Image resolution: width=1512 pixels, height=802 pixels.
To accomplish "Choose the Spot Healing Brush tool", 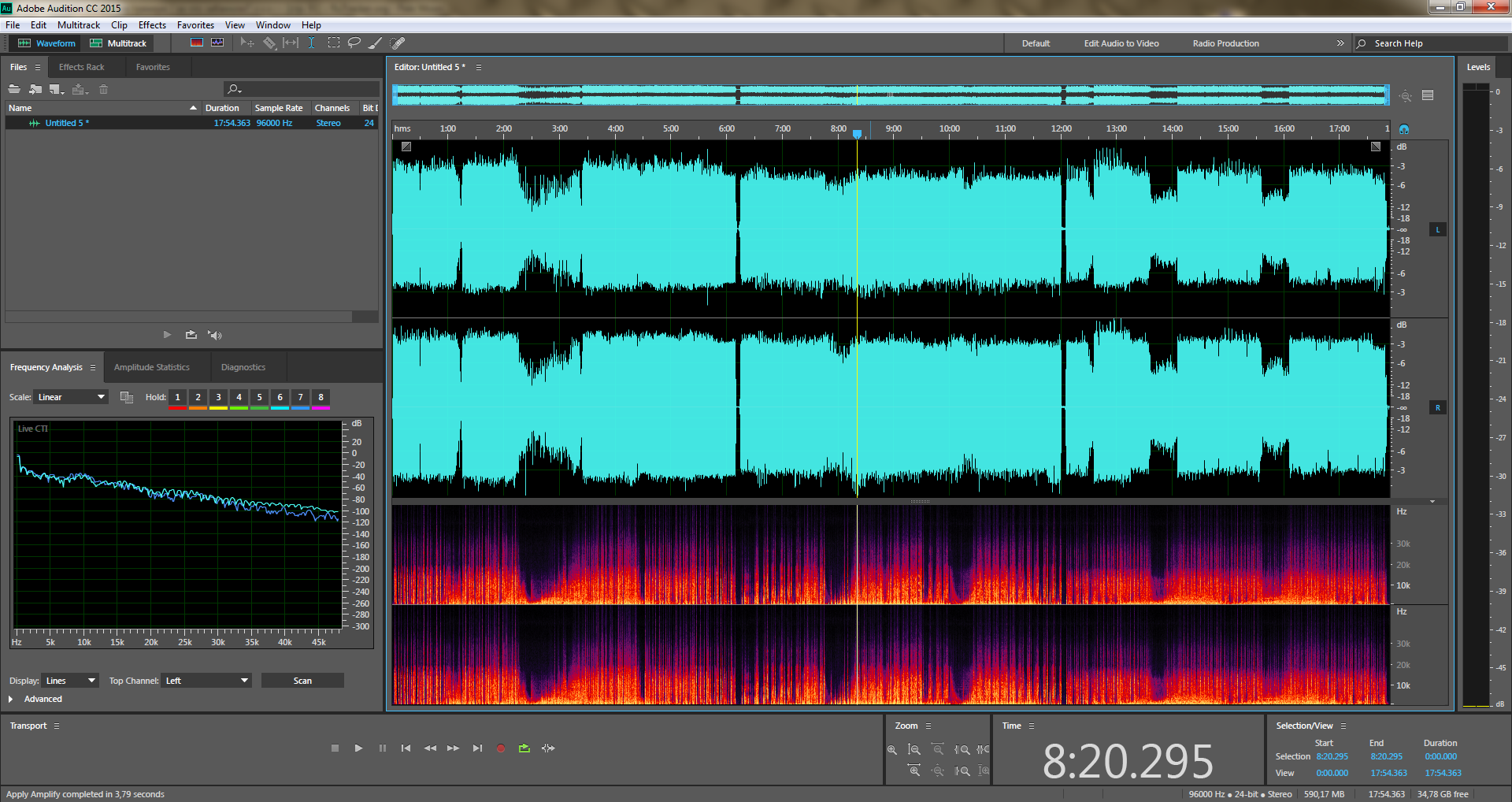I will click(398, 43).
